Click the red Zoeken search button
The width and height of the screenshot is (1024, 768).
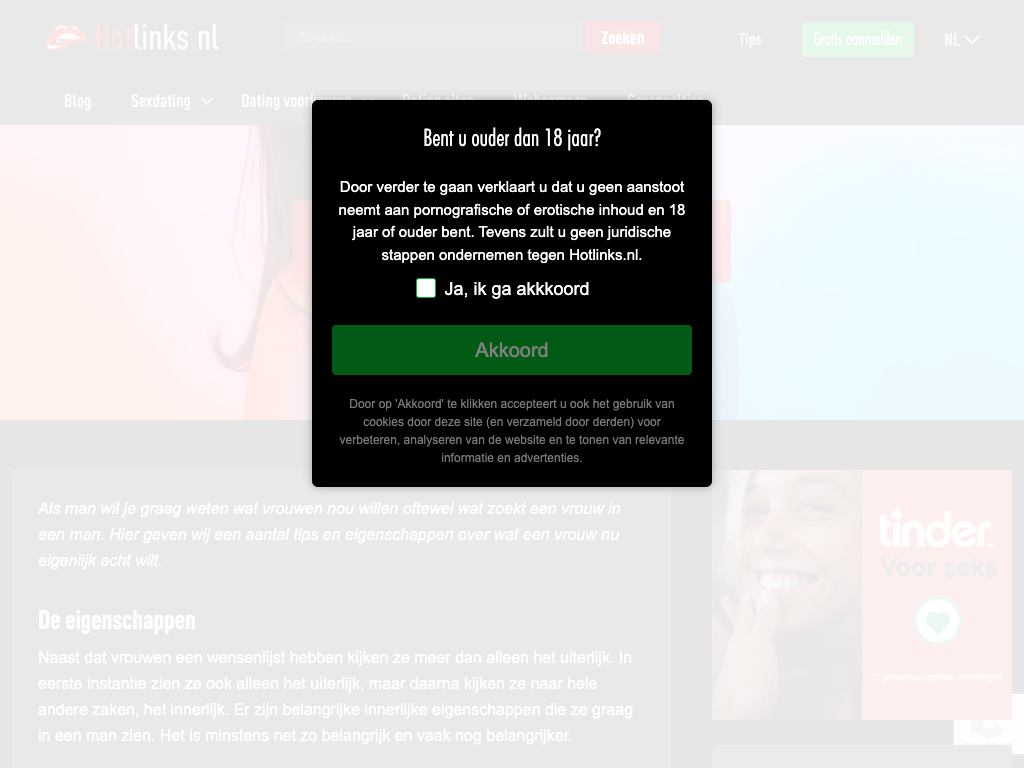622,37
